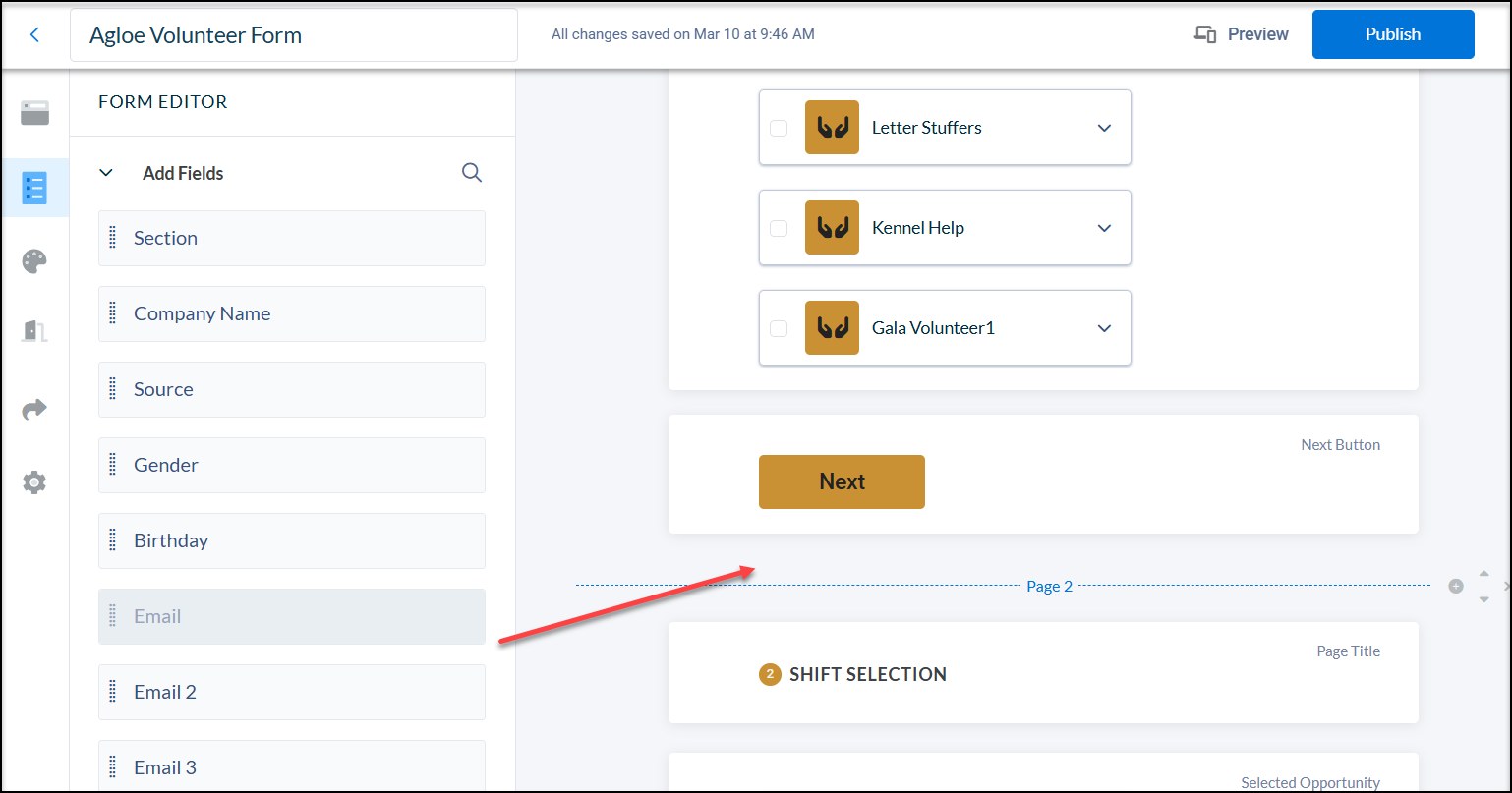Open the color palette theme icon

[x=34, y=261]
